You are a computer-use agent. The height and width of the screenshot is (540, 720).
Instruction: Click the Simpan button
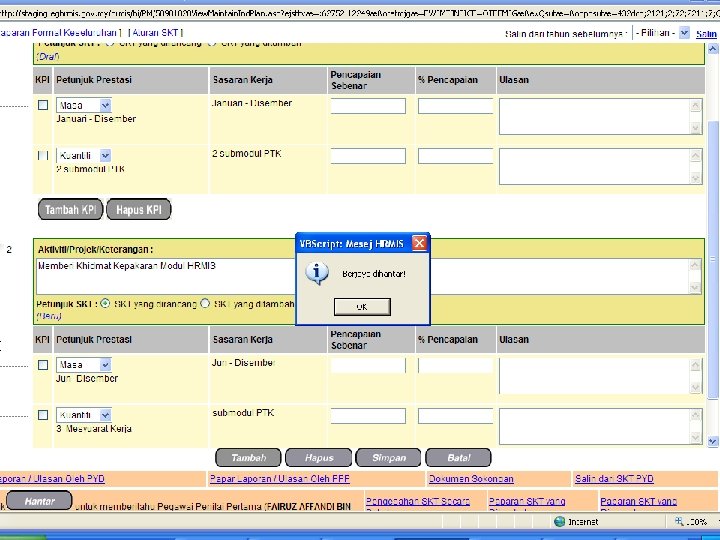388,458
